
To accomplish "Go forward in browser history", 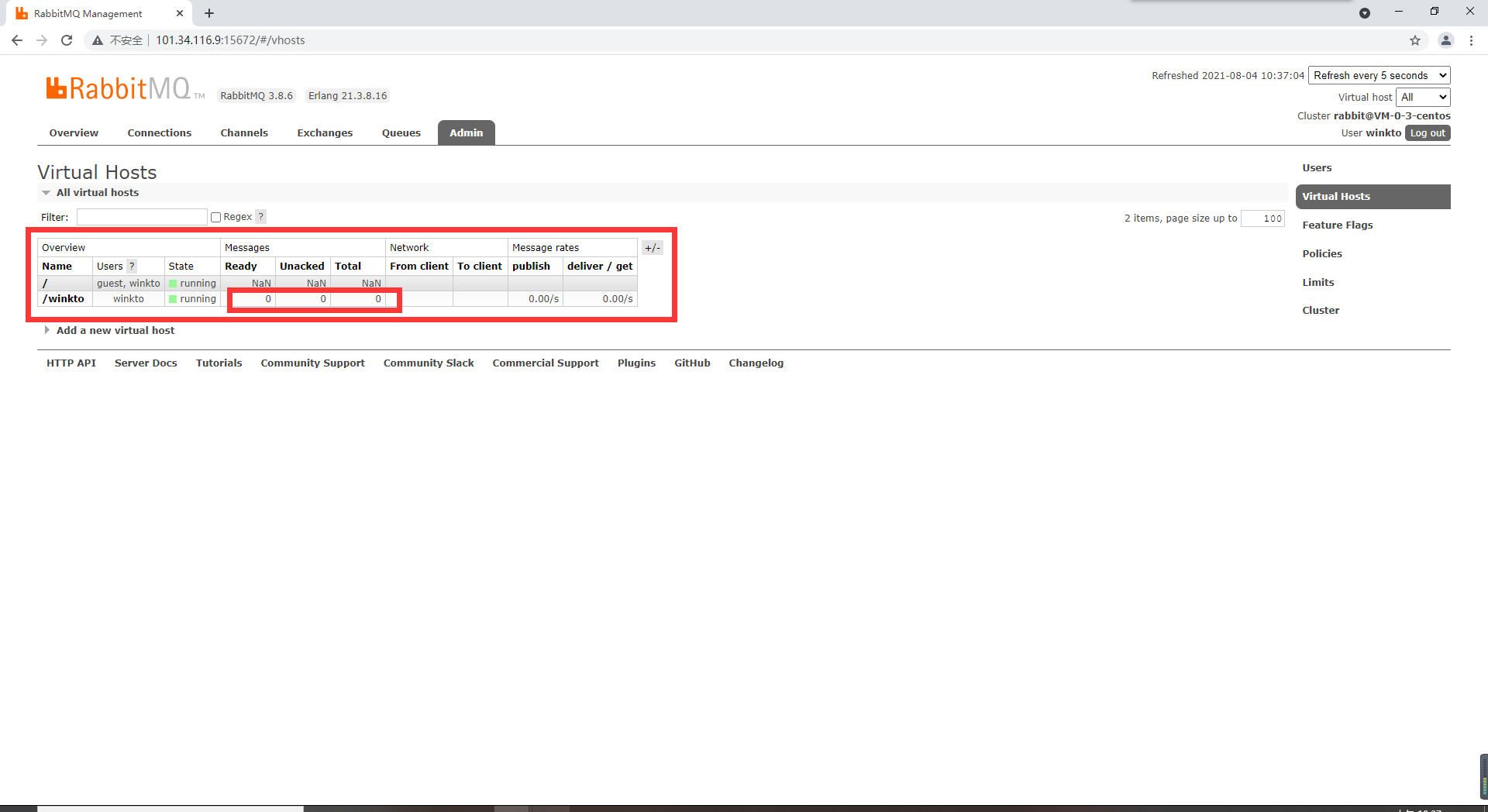I will point(42,40).
